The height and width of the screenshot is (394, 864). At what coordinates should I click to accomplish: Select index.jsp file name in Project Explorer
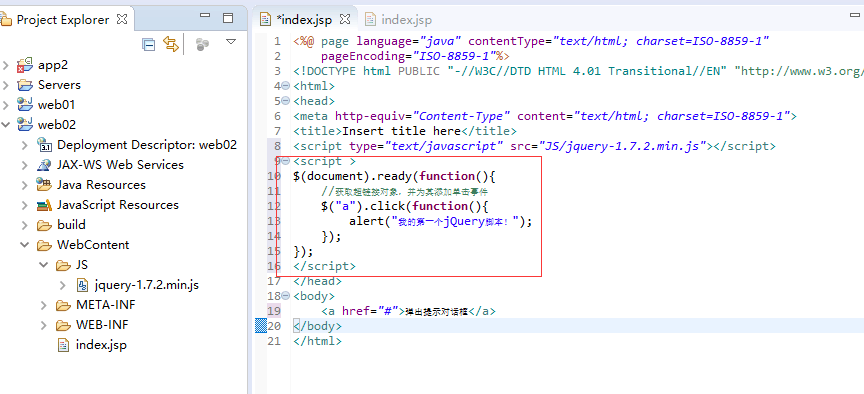101,346
